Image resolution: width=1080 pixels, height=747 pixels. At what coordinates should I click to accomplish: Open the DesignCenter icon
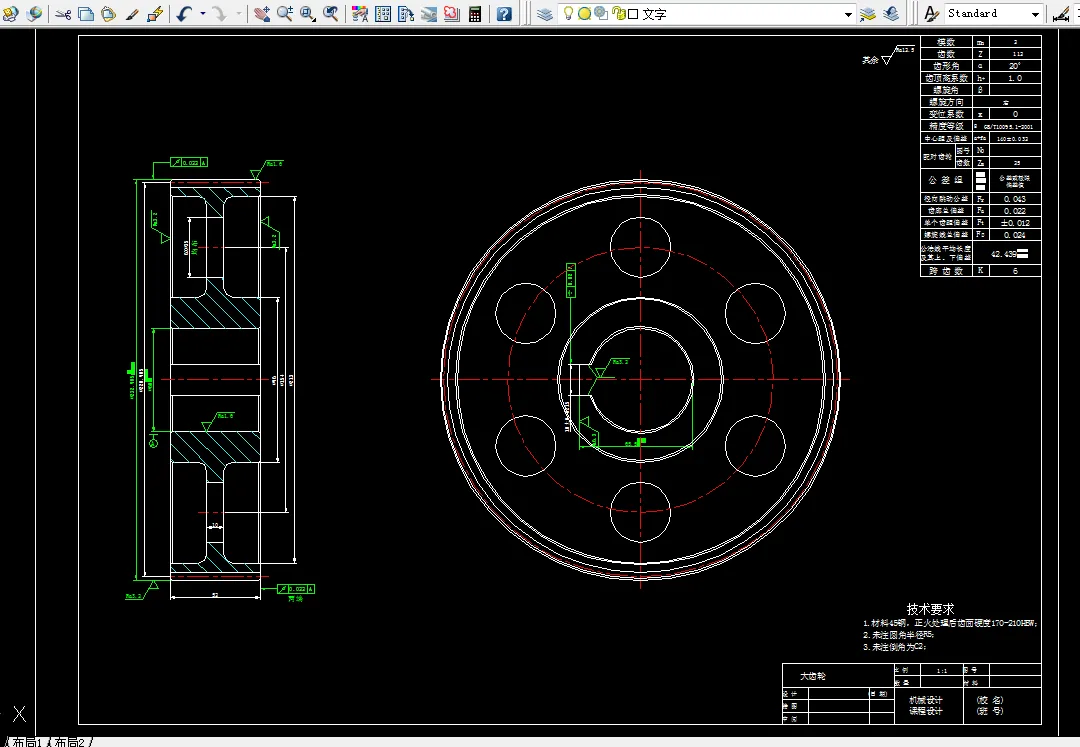point(383,14)
